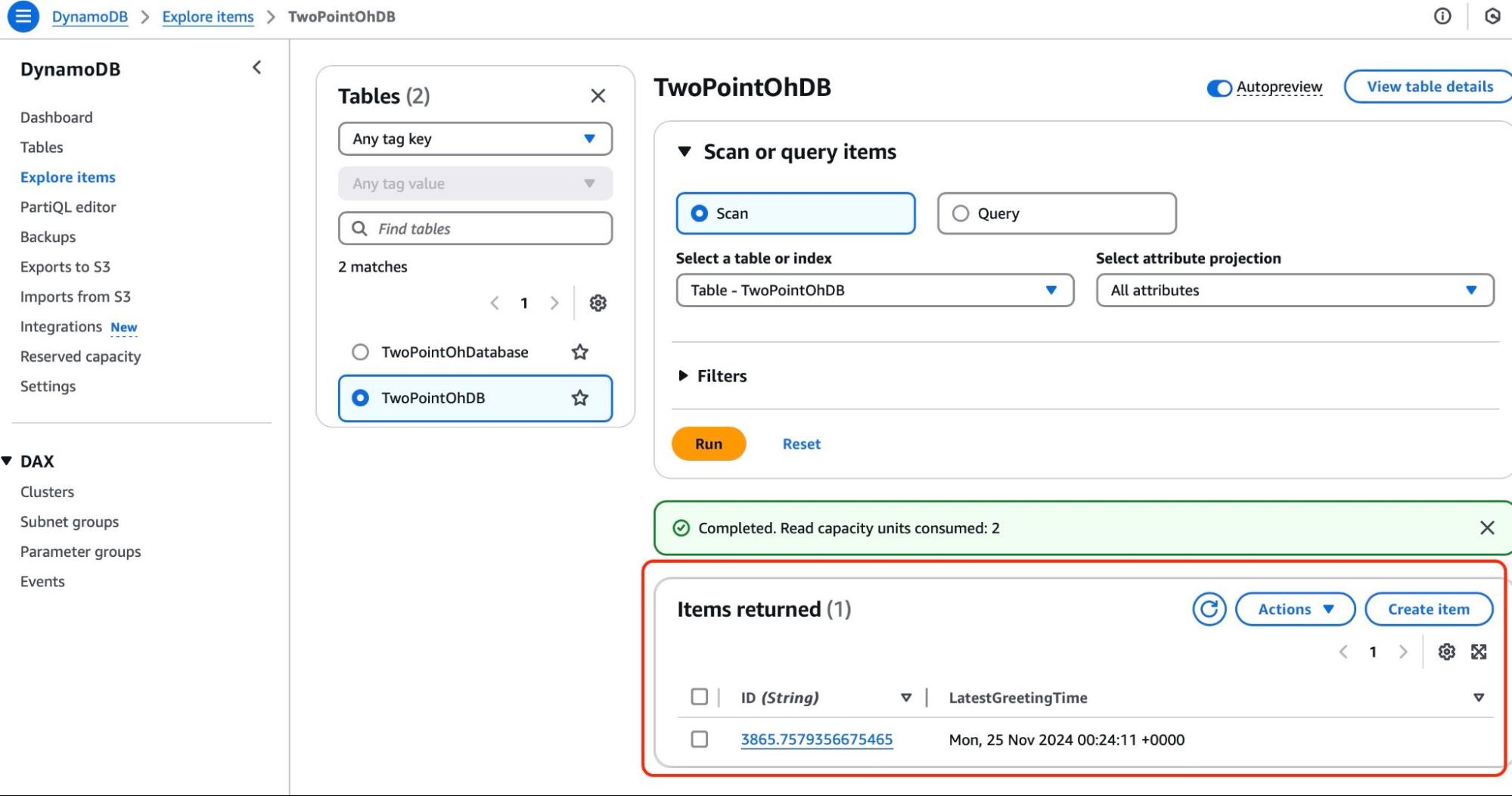The image size is (1512, 796).
Task: Open Subnet groups in sidebar
Action: [70, 522]
